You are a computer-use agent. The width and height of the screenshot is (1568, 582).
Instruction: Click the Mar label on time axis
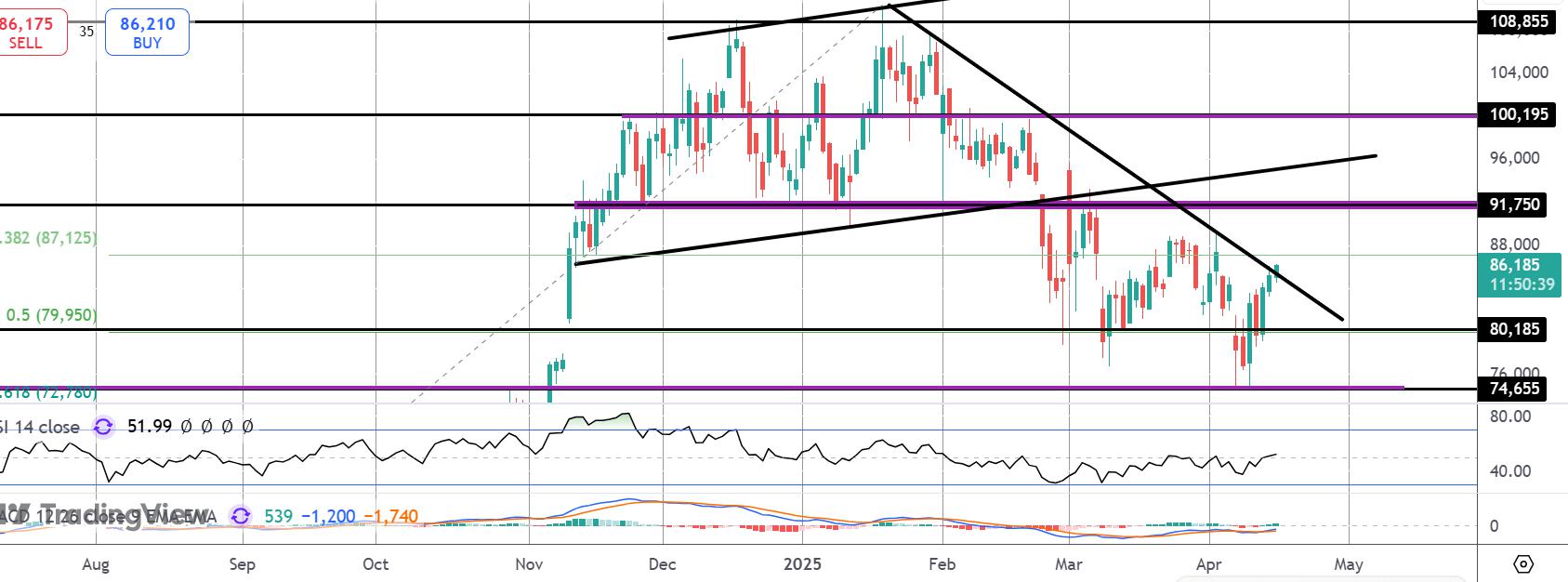coord(1069,564)
